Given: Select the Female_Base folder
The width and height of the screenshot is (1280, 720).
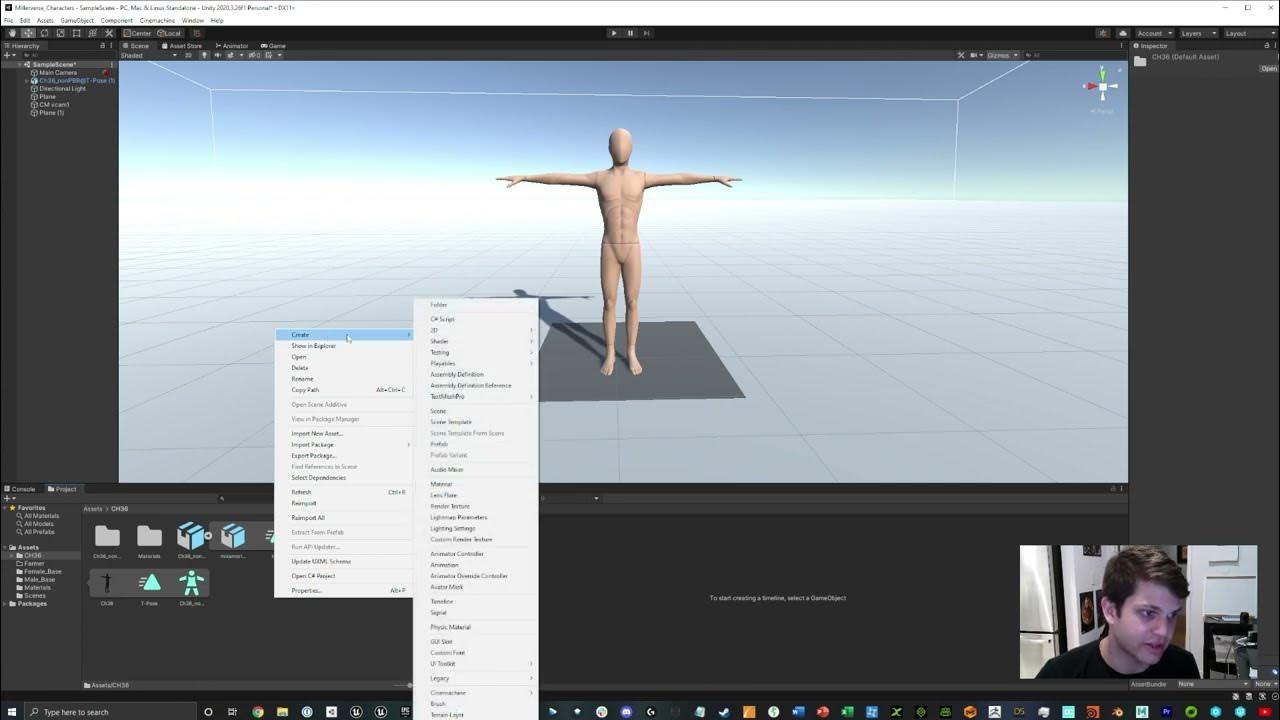Looking at the screenshot, I should click(42, 572).
